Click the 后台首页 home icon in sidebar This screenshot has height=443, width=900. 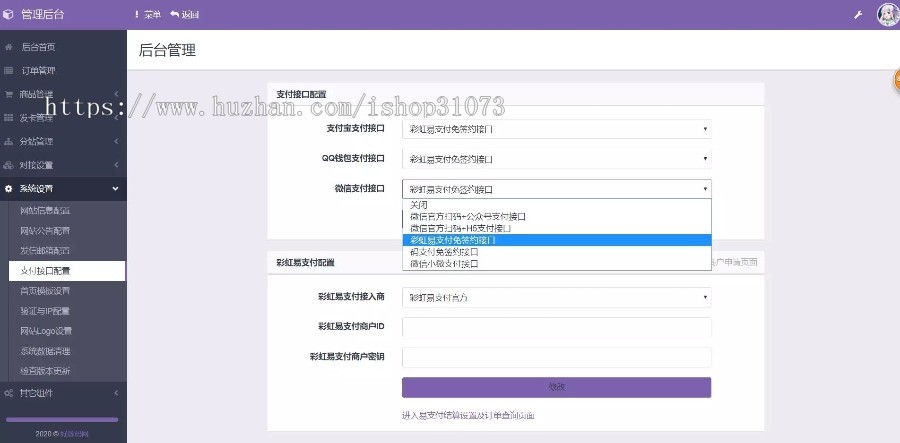point(9,47)
